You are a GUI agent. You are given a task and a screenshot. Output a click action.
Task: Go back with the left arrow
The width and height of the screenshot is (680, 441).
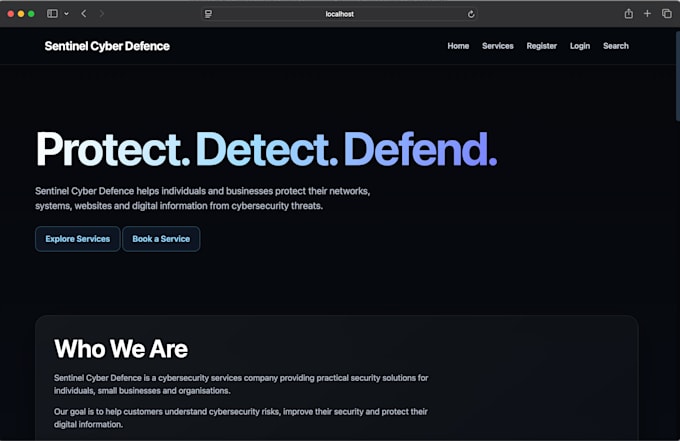coord(84,14)
